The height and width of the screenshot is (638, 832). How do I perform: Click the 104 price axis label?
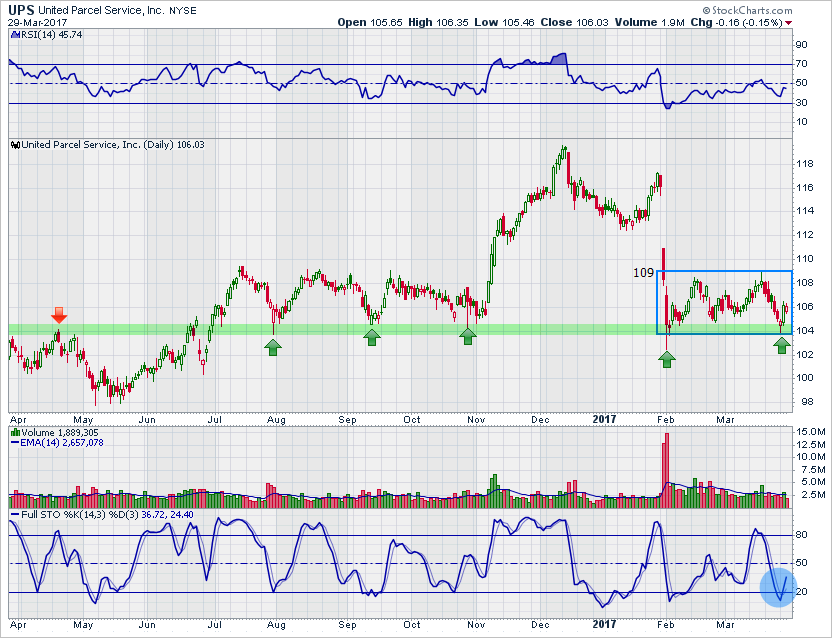point(804,331)
